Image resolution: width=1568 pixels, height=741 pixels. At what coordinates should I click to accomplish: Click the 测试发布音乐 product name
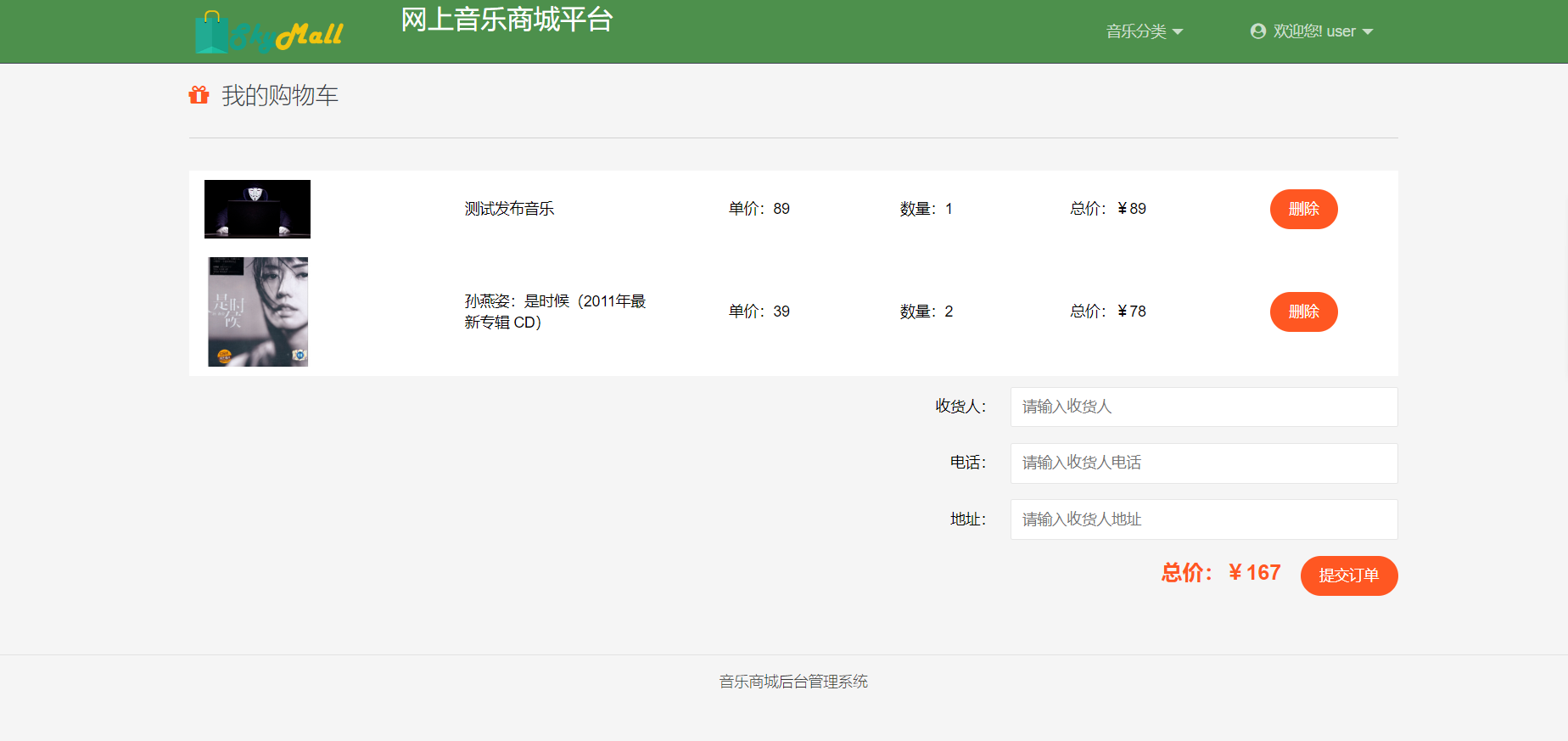click(x=509, y=209)
